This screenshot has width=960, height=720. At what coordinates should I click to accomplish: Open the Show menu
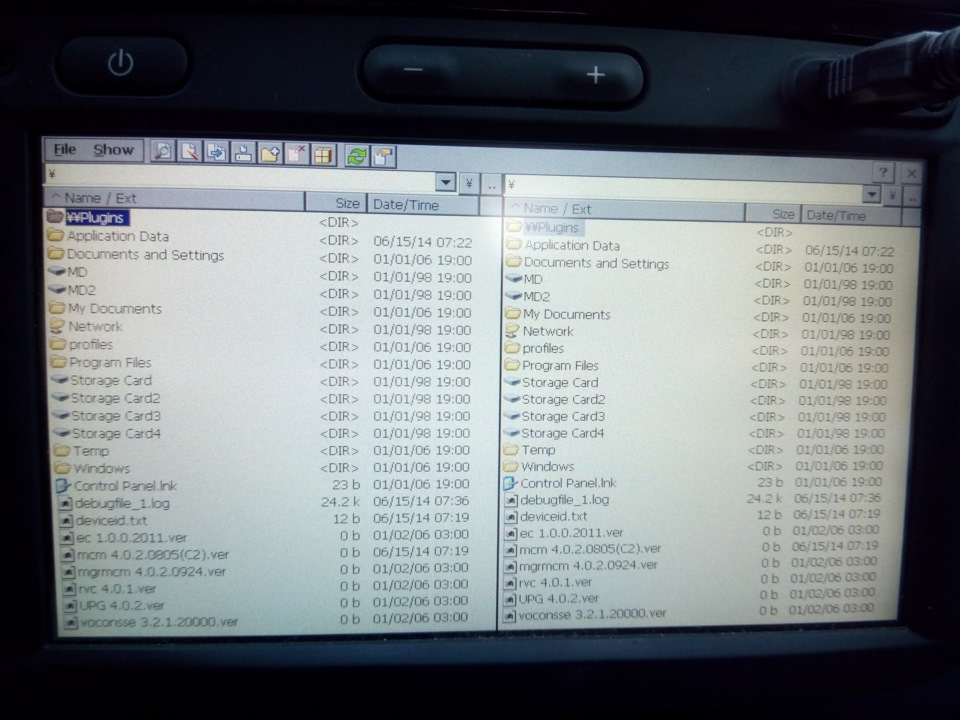[x=113, y=150]
